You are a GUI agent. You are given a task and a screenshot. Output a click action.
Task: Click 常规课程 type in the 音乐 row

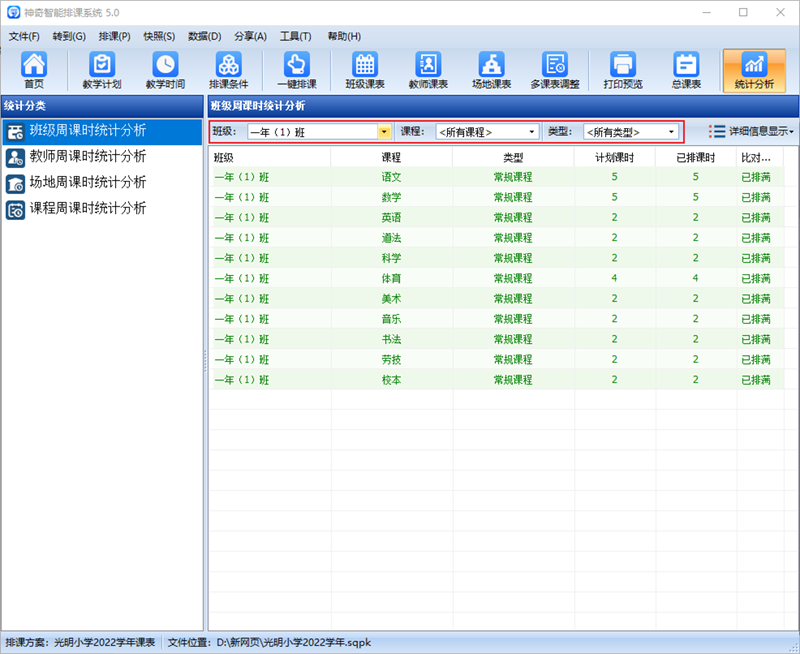[513, 319]
